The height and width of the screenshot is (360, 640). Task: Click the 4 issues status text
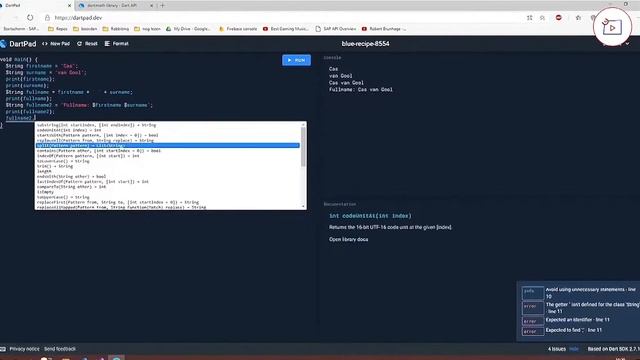click(557, 349)
